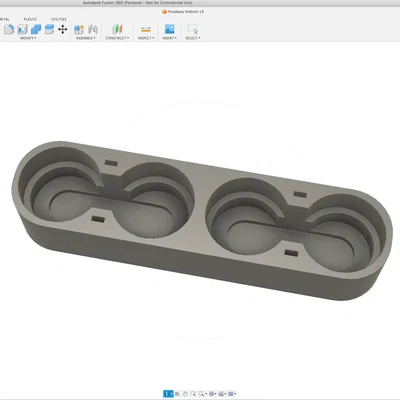The width and height of the screenshot is (400, 400).
Task: Open the Grid and Snaps dropdown
Action: (x=221, y=394)
